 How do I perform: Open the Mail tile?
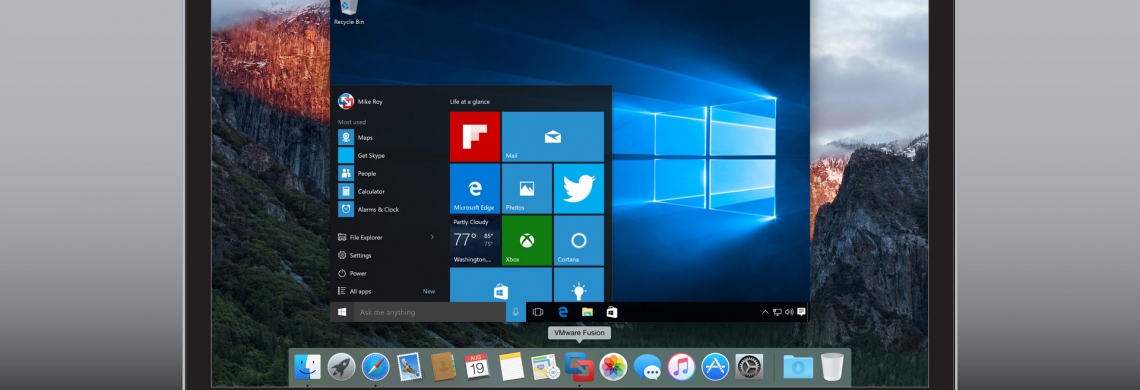(x=553, y=136)
